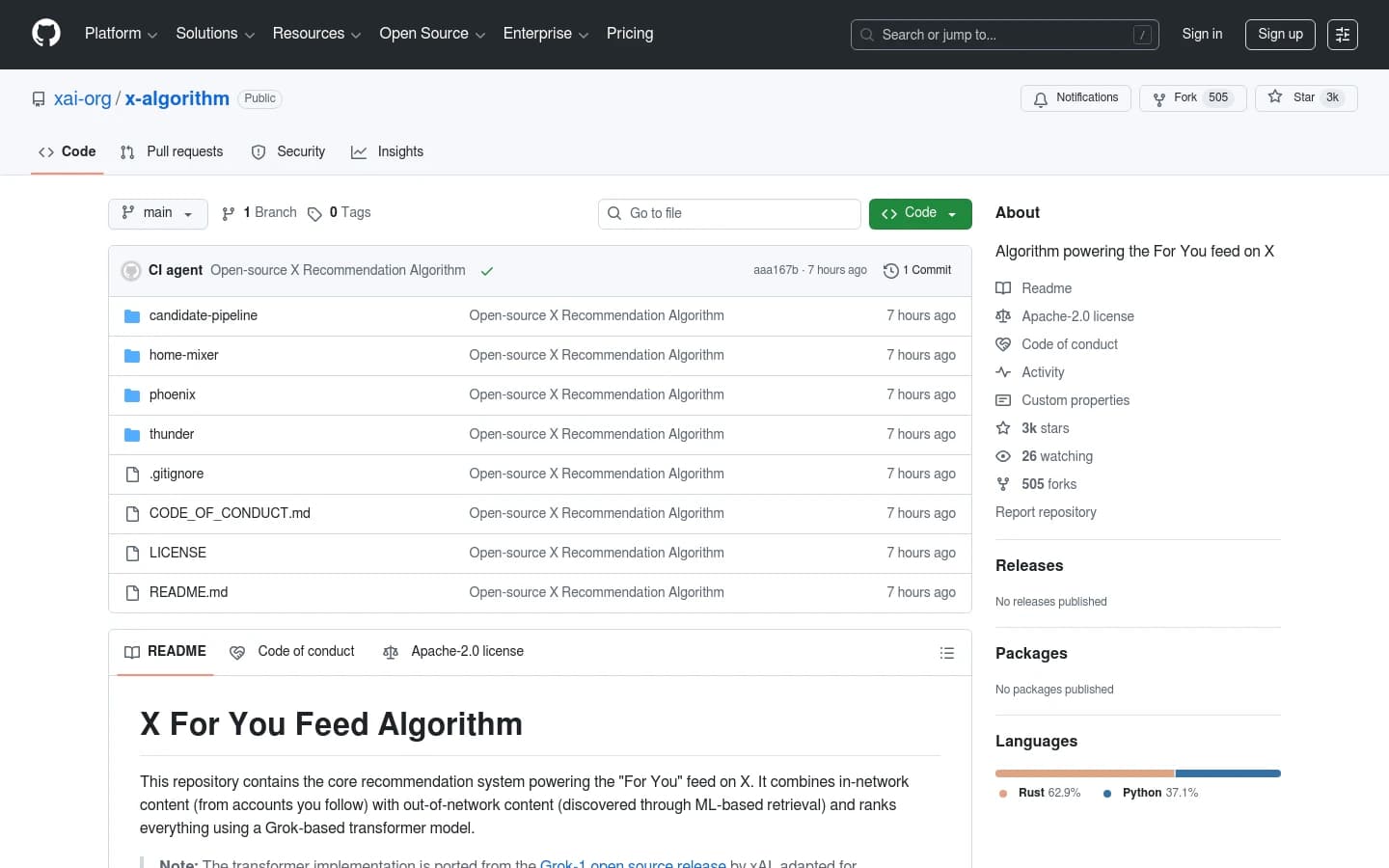This screenshot has width=1389, height=868.
Task: Click the commit history clock icon
Action: coord(889,271)
